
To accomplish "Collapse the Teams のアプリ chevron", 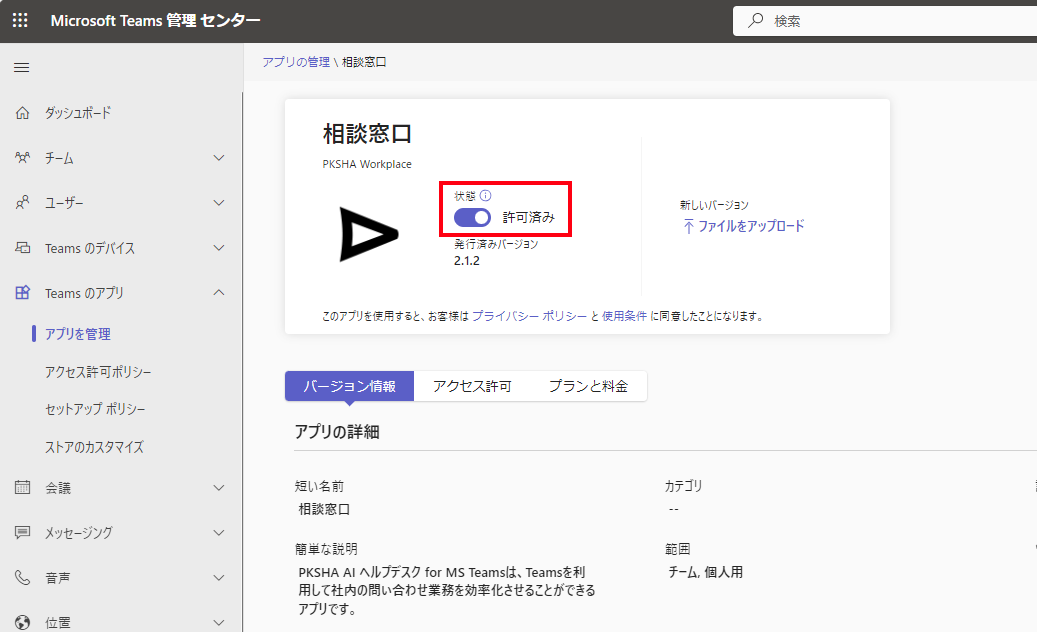I will pos(219,292).
